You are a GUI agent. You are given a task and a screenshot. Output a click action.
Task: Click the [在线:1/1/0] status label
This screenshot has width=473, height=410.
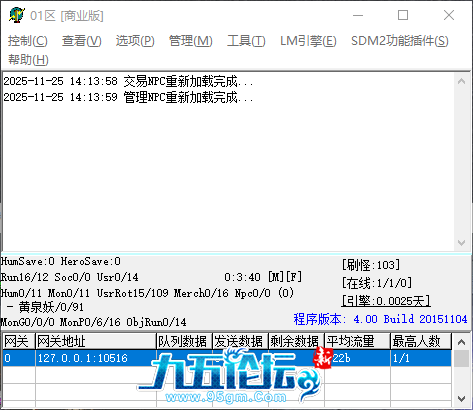(377, 283)
